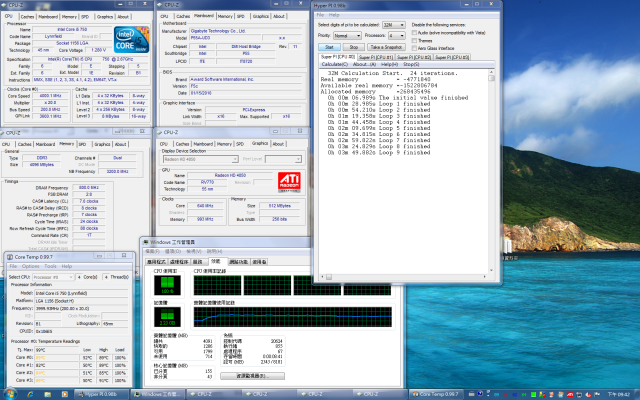The image size is (640, 400).
Task: Open Select CPU dropdown in Core Temp
Action: (x=53, y=277)
